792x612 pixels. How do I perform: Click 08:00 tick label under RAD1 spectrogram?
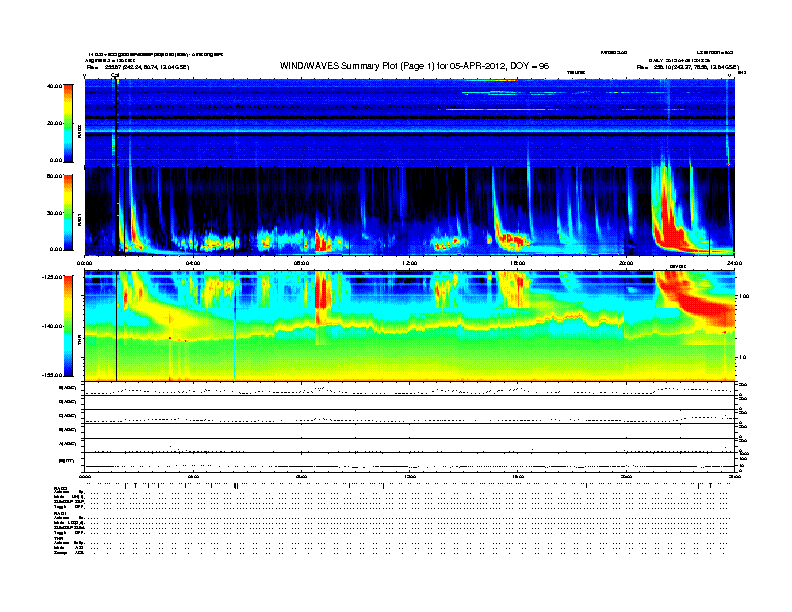tap(301, 263)
